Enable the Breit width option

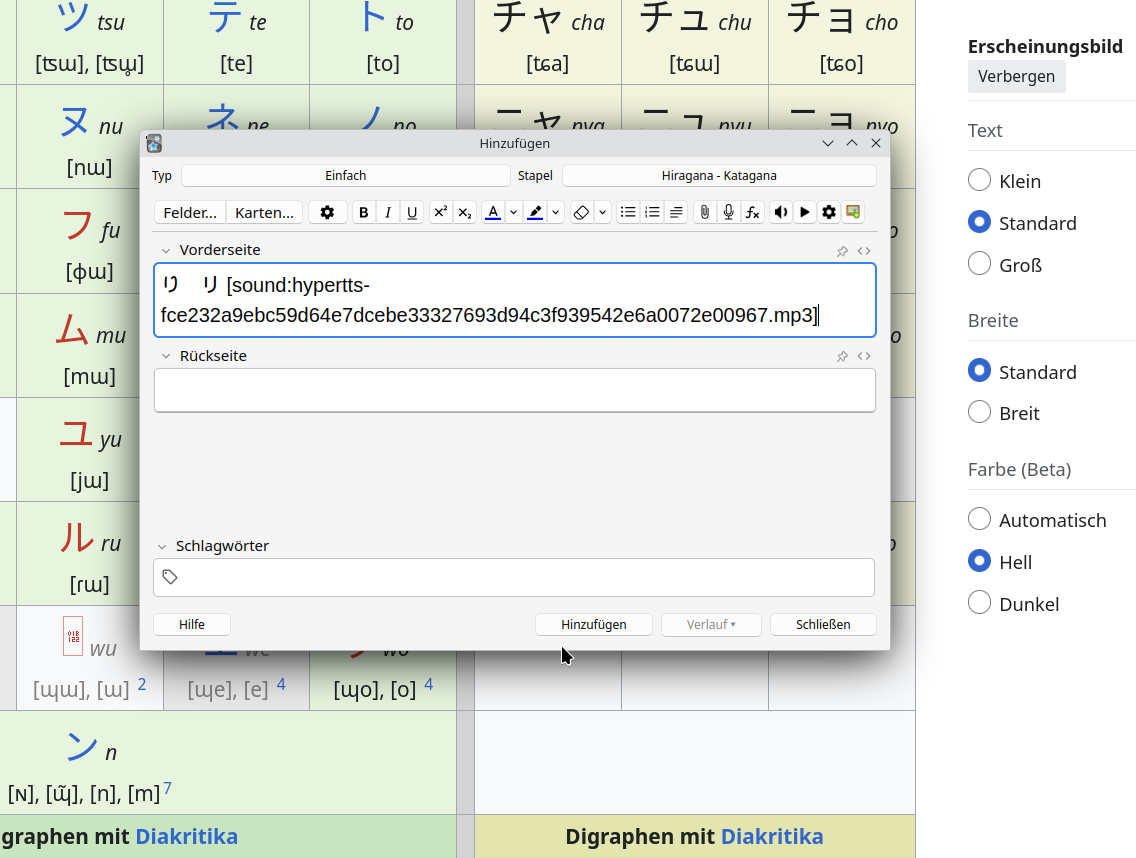979,411
